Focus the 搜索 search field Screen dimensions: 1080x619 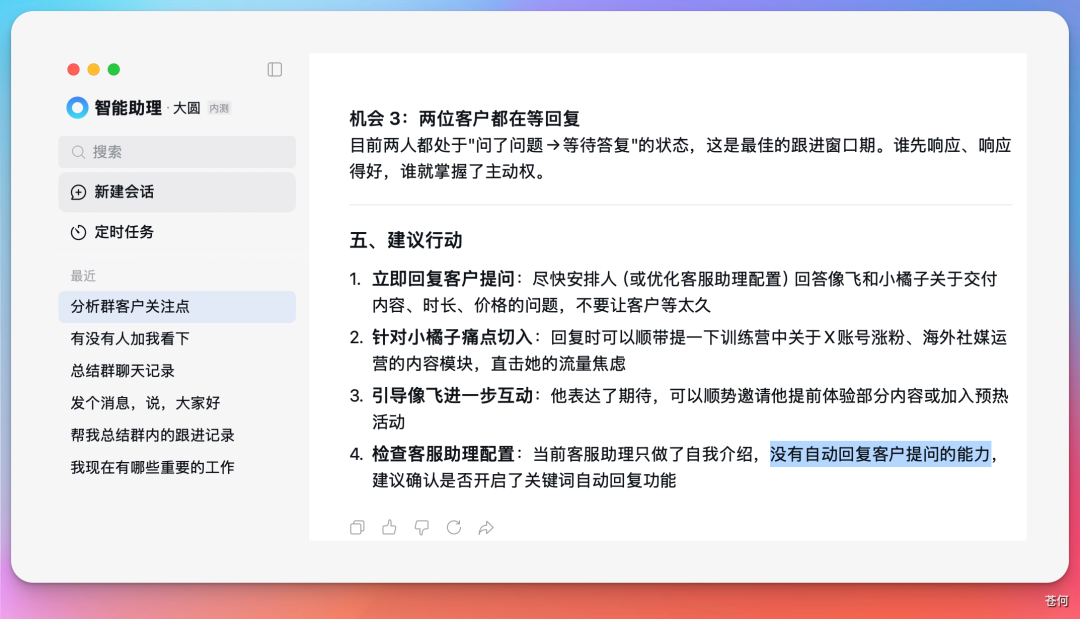click(177, 152)
